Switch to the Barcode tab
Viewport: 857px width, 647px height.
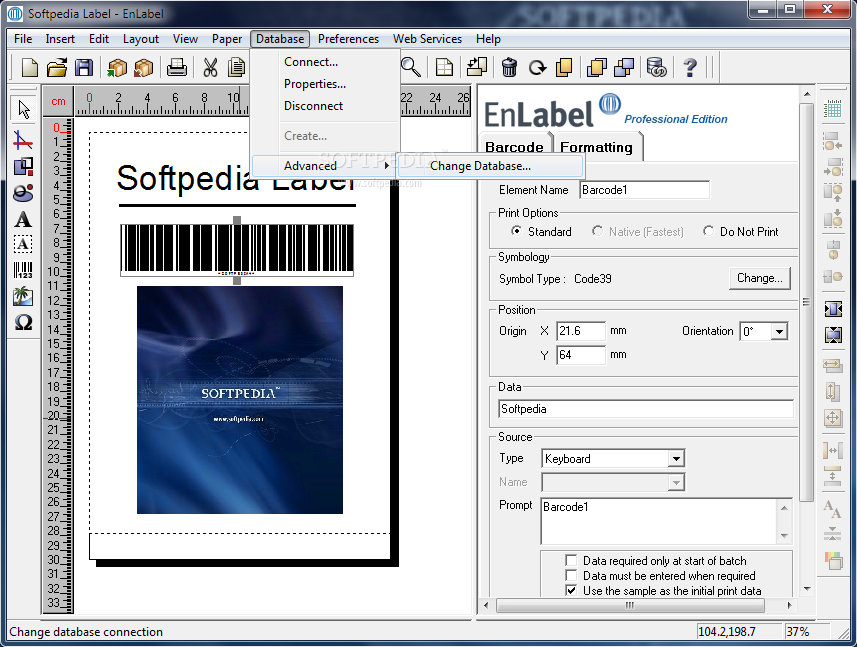(514, 147)
